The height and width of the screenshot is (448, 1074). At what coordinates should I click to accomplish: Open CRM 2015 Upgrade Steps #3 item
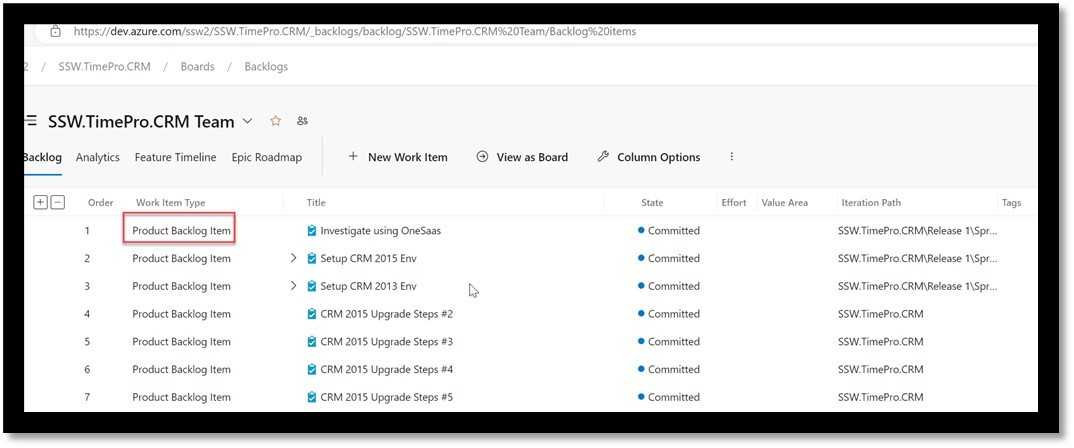386,342
